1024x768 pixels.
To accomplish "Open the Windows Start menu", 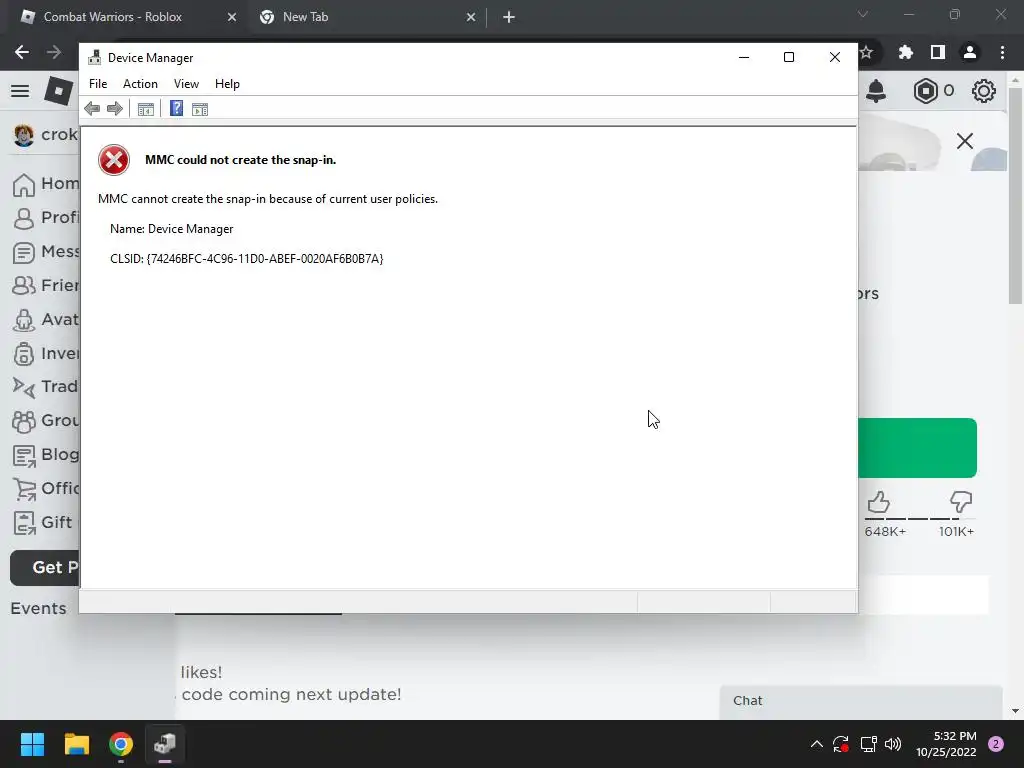I will 32,744.
